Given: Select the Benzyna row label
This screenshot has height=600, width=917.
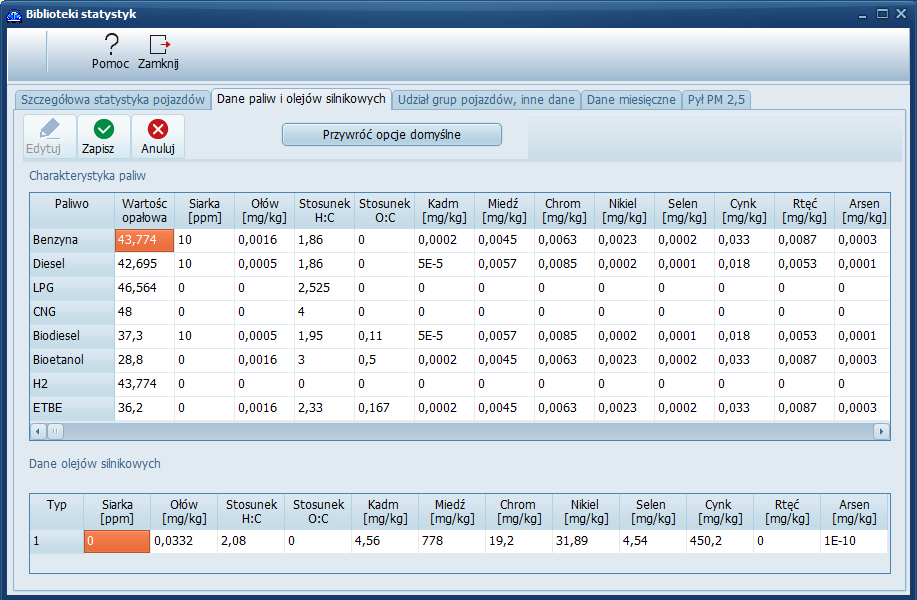Looking at the screenshot, I should tap(72, 240).
